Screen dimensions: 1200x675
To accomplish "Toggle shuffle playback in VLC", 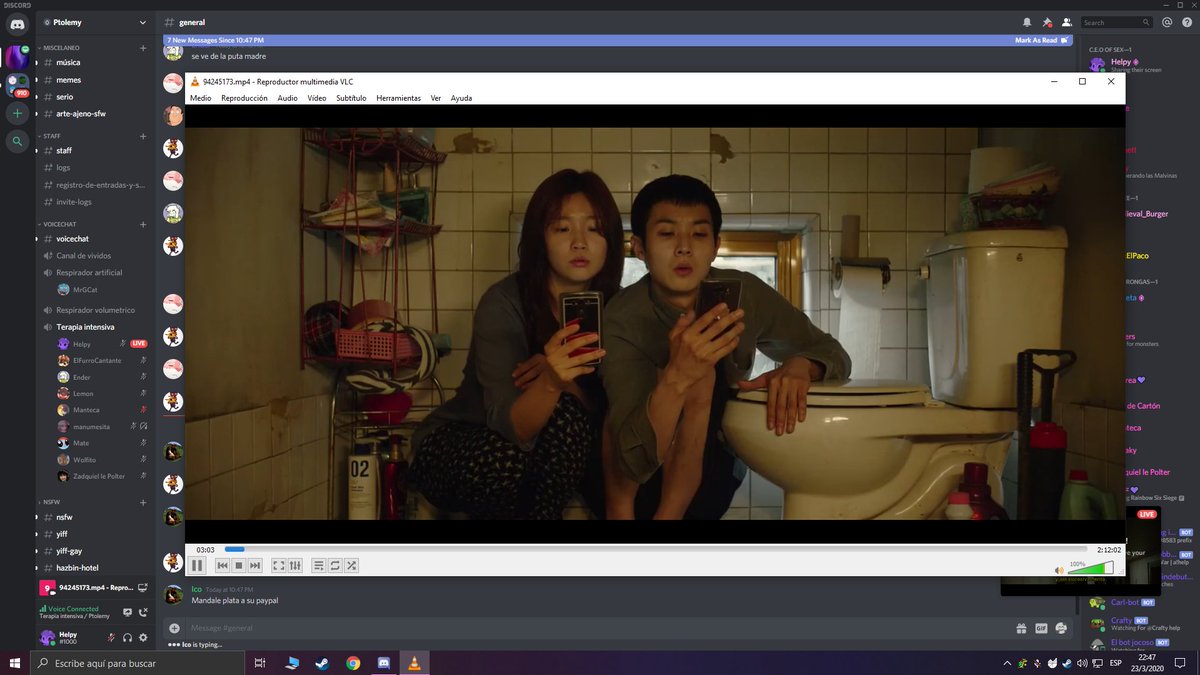I will pyautogui.click(x=351, y=566).
